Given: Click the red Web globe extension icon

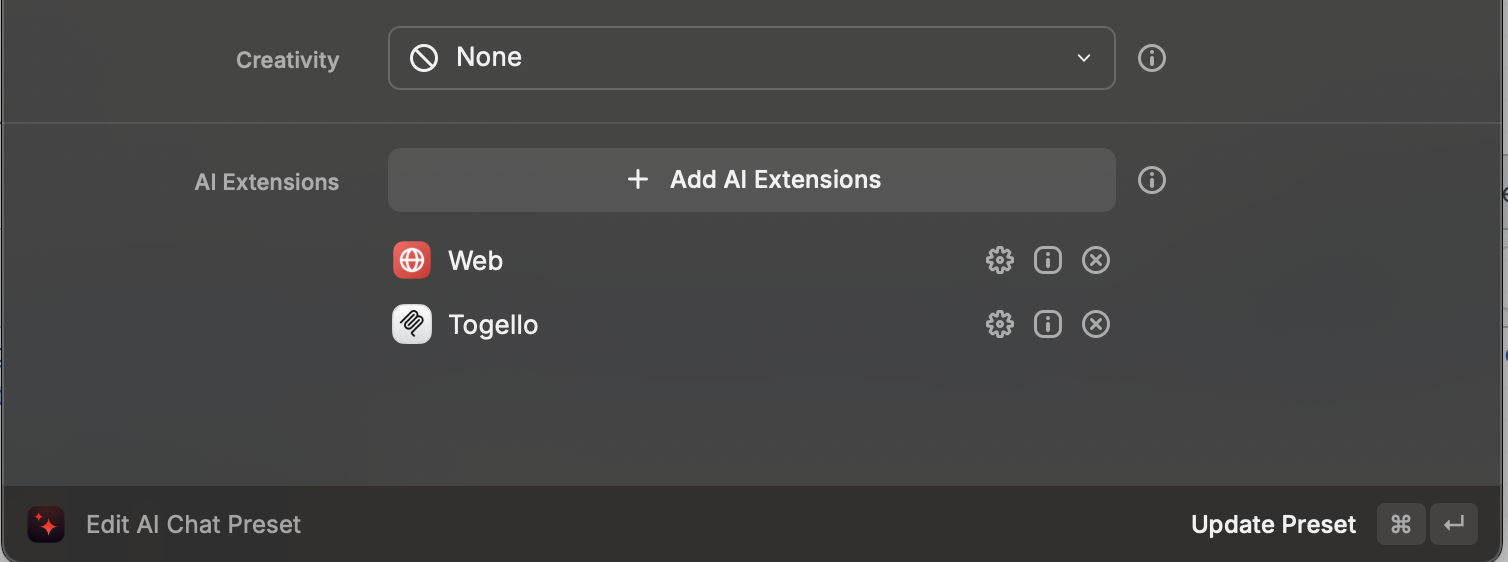Looking at the screenshot, I should tap(412, 261).
